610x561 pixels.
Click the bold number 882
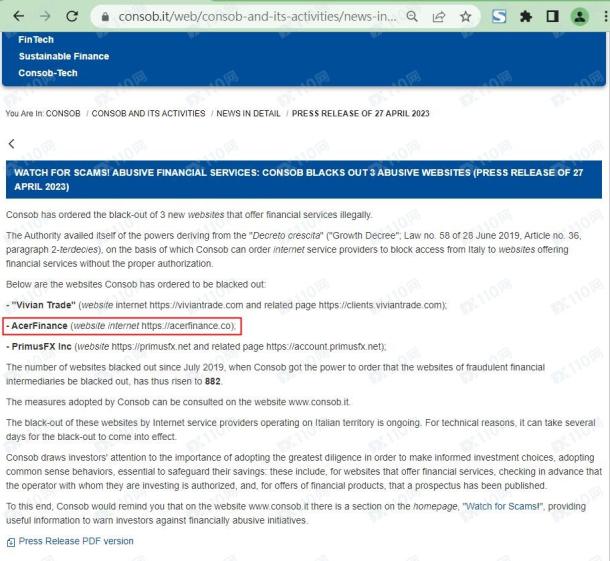point(212,381)
